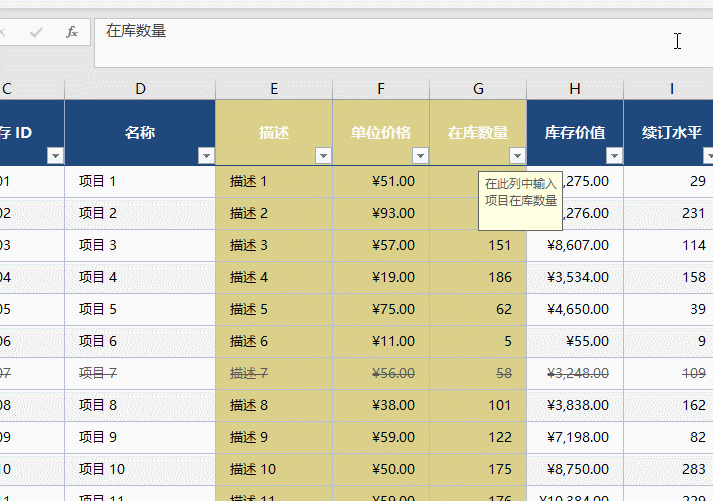Select column H header

pyautogui.click(x=575, y=89)
